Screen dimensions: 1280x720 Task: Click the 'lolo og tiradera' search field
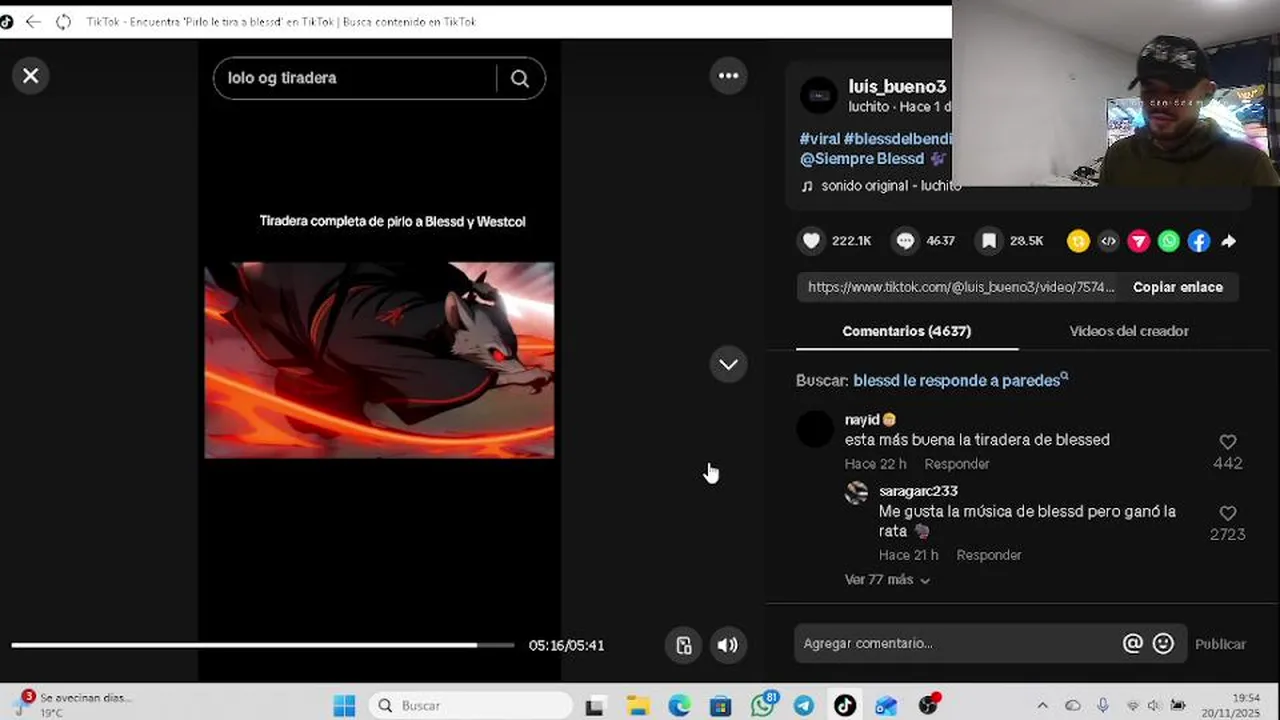pos(355,78)
